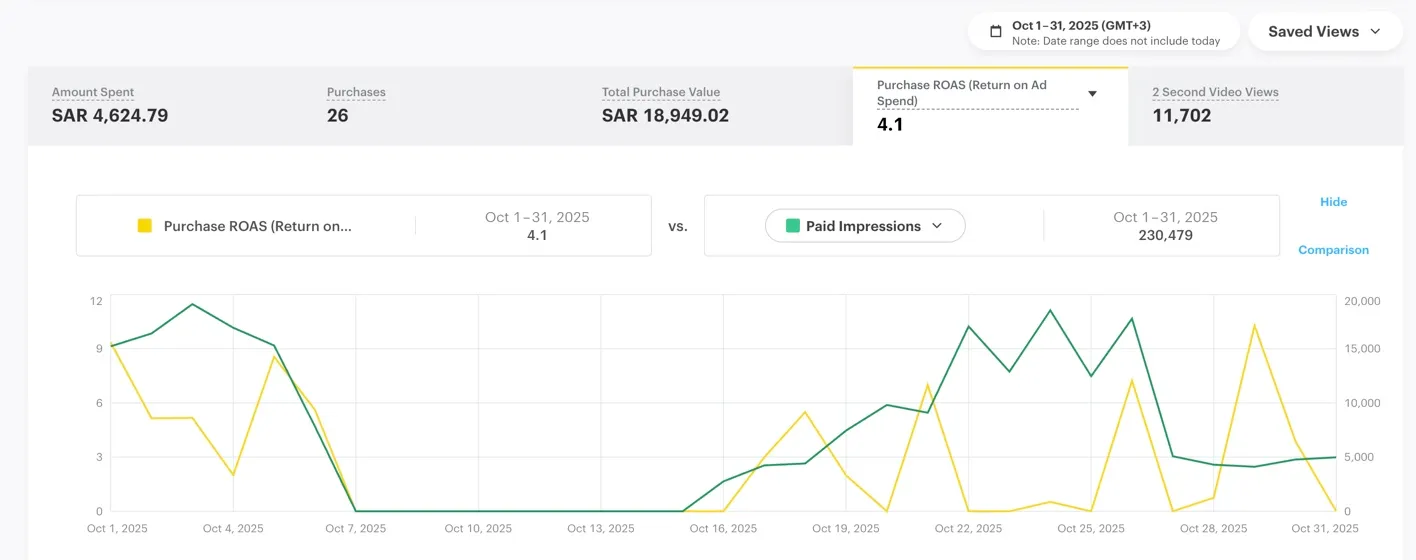Click the Oct 10, 2025 axis label
This screenshot has height=560, width=1416.
(x=478, y=529)
